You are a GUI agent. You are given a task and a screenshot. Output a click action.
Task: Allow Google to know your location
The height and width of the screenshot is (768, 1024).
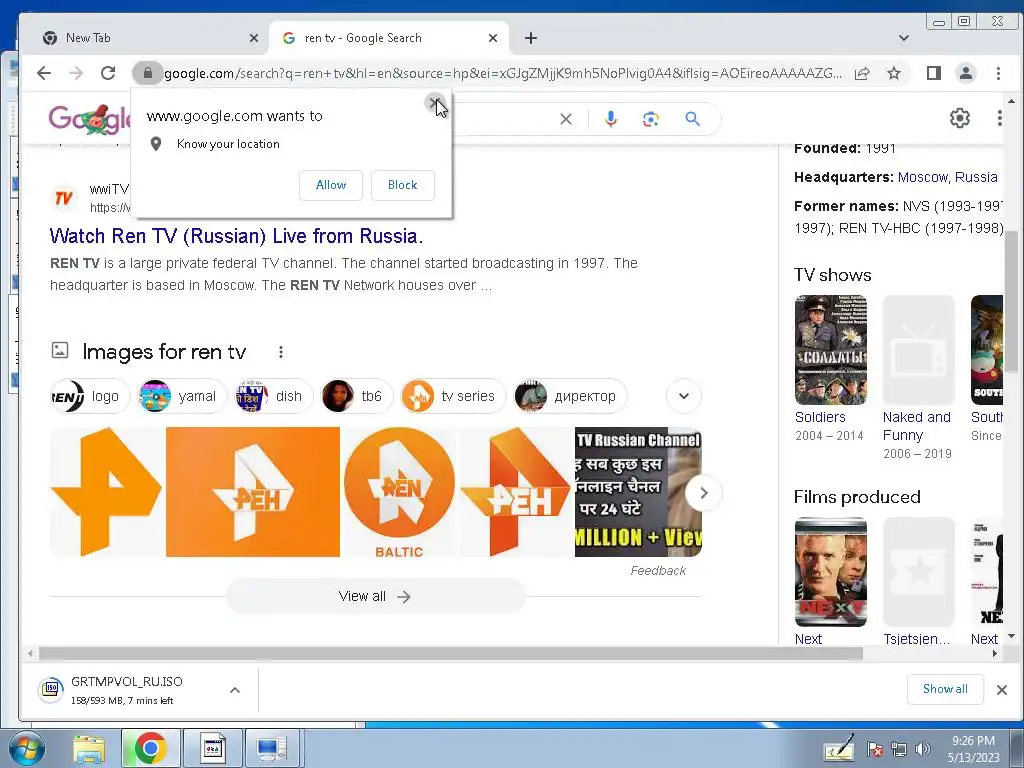pyautogui.click(x=330, y=185)
